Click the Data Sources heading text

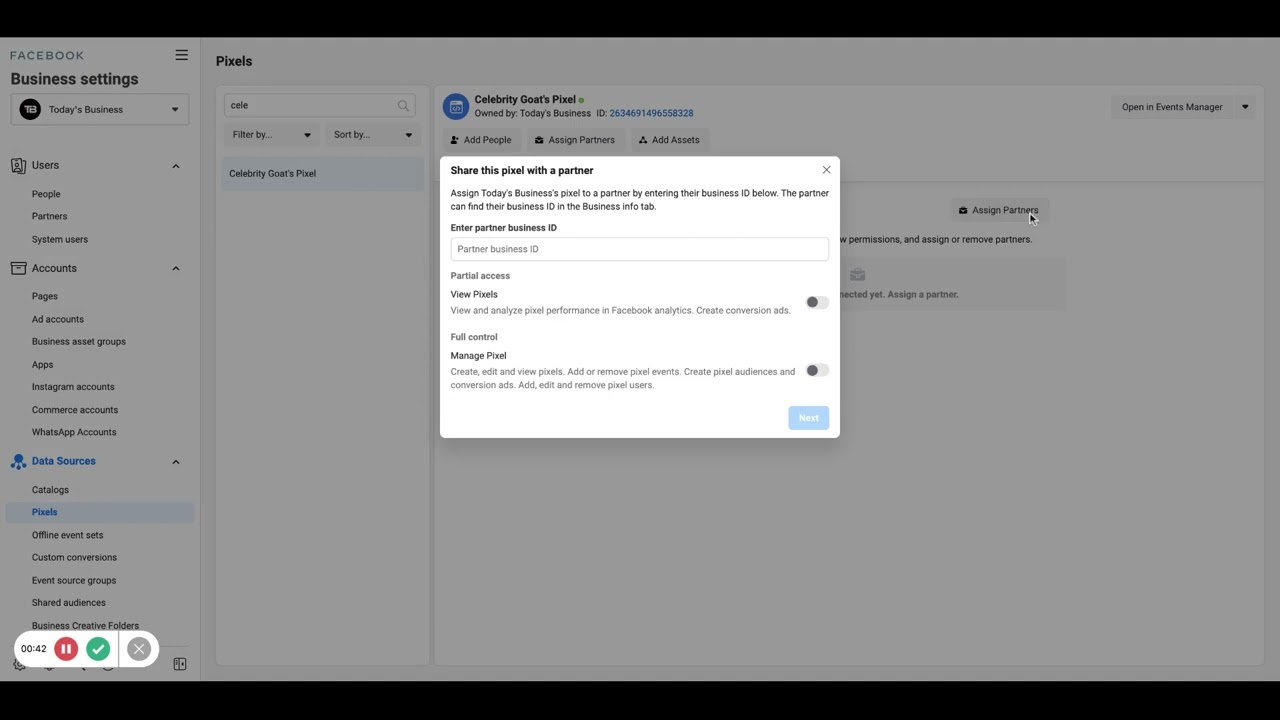point(64,461)
